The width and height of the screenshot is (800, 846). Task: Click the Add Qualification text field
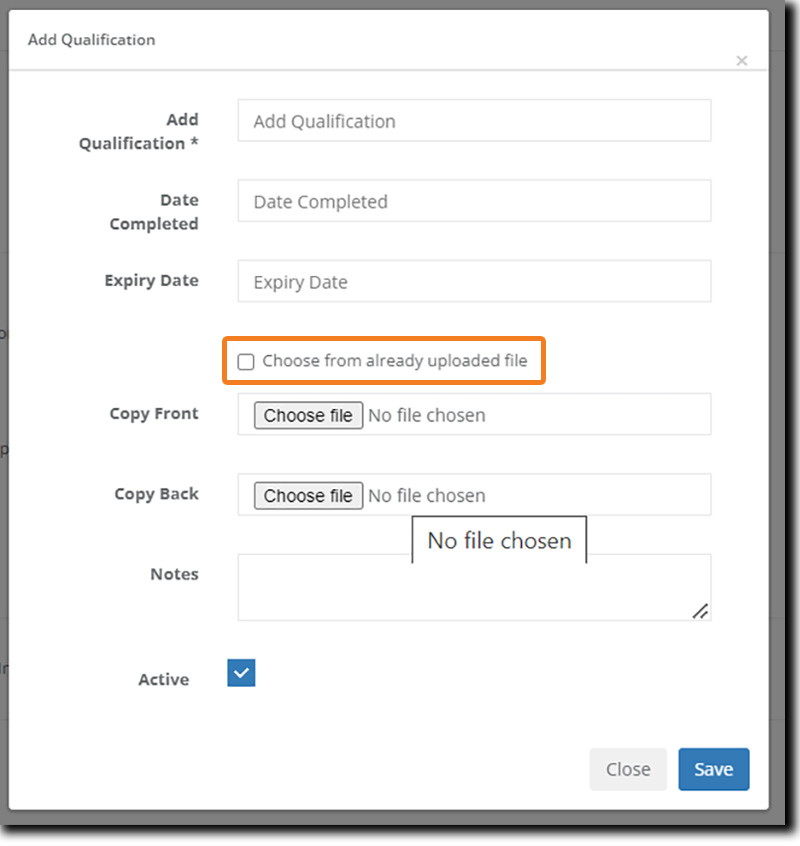pyautogui.click(x=474, y=121)
